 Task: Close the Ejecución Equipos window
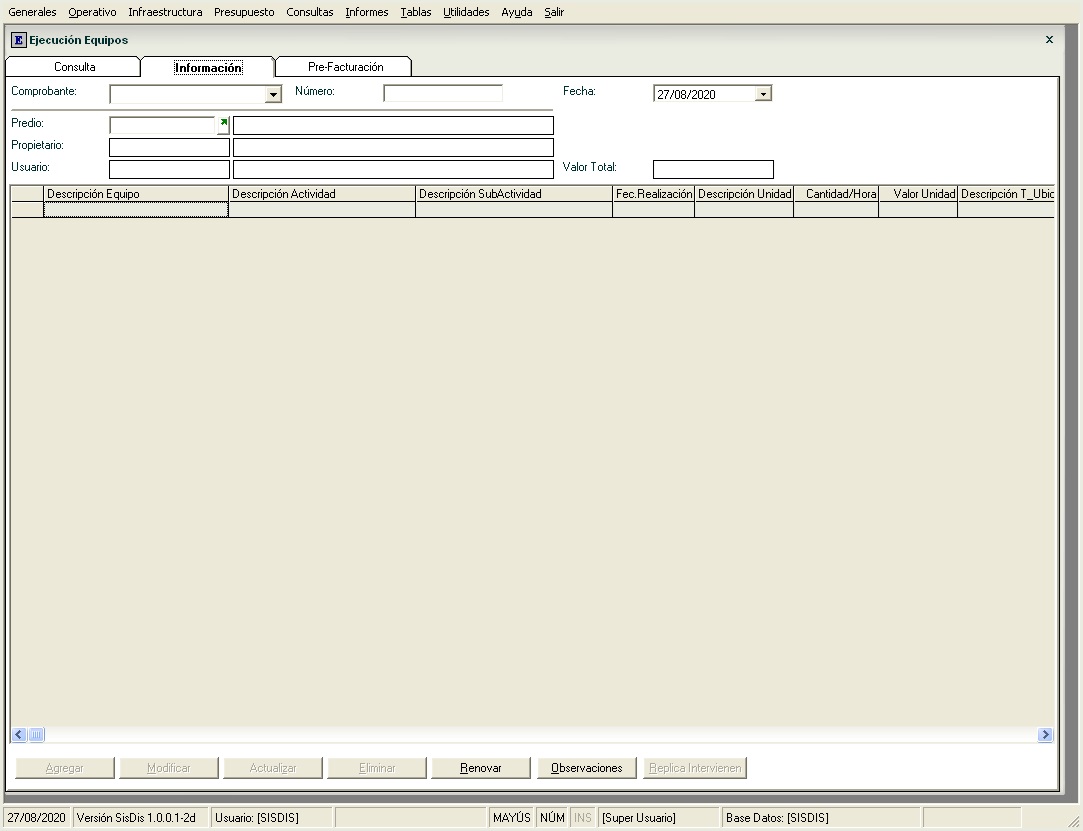coord(1049,40)
